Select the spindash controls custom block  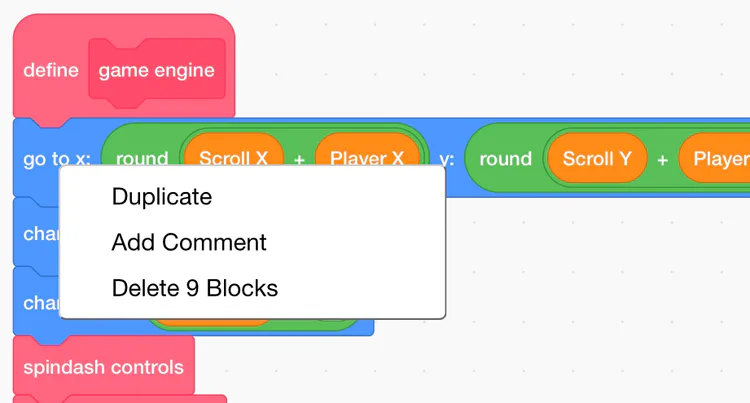coord(103,367)
